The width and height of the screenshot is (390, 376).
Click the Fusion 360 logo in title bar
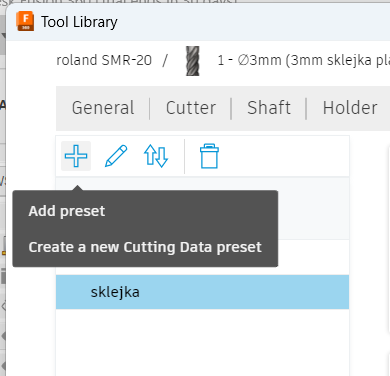tap(25, 21)
